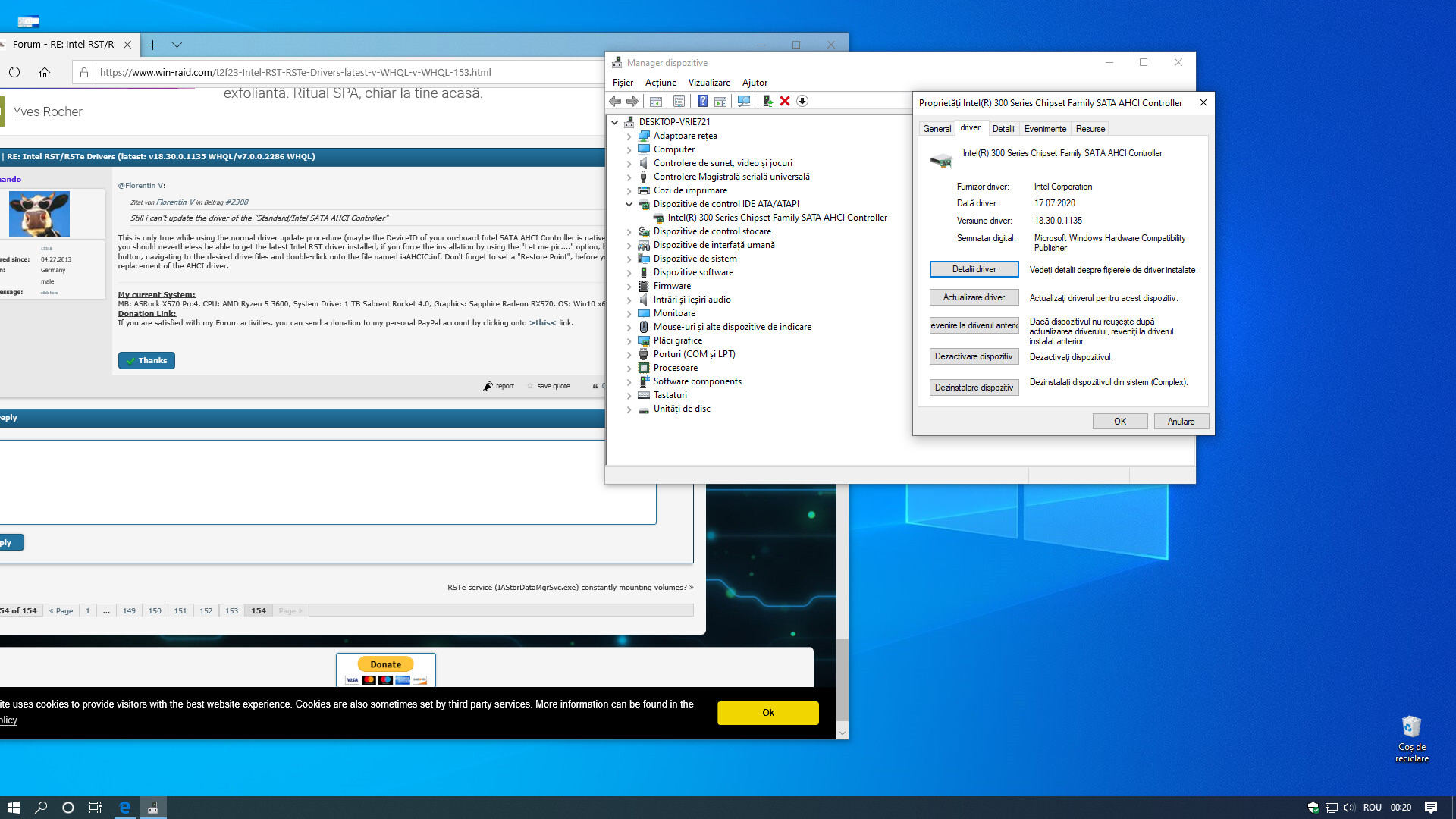Viewport: 1456px width, 819px height.
Task: Expand Dispozitive de control stocare
Action: (x=629, y=232)
